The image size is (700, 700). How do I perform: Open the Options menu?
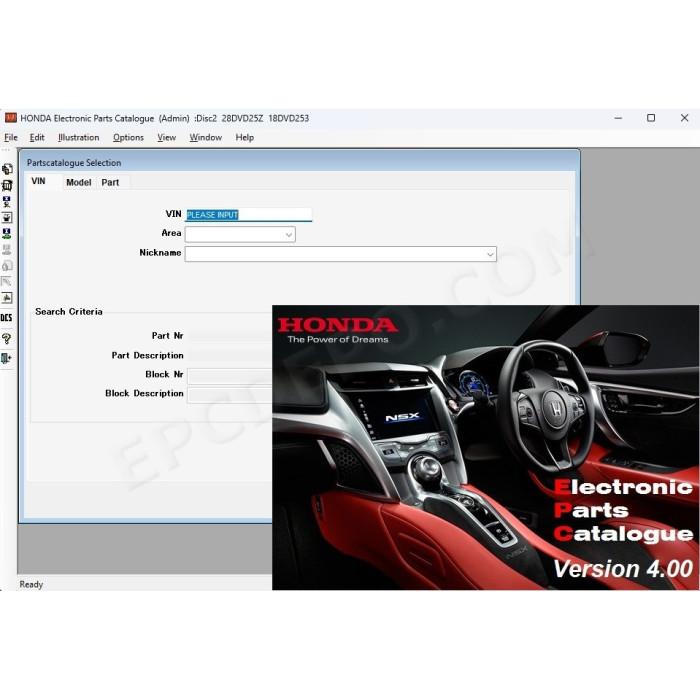[x=128, y=138]
